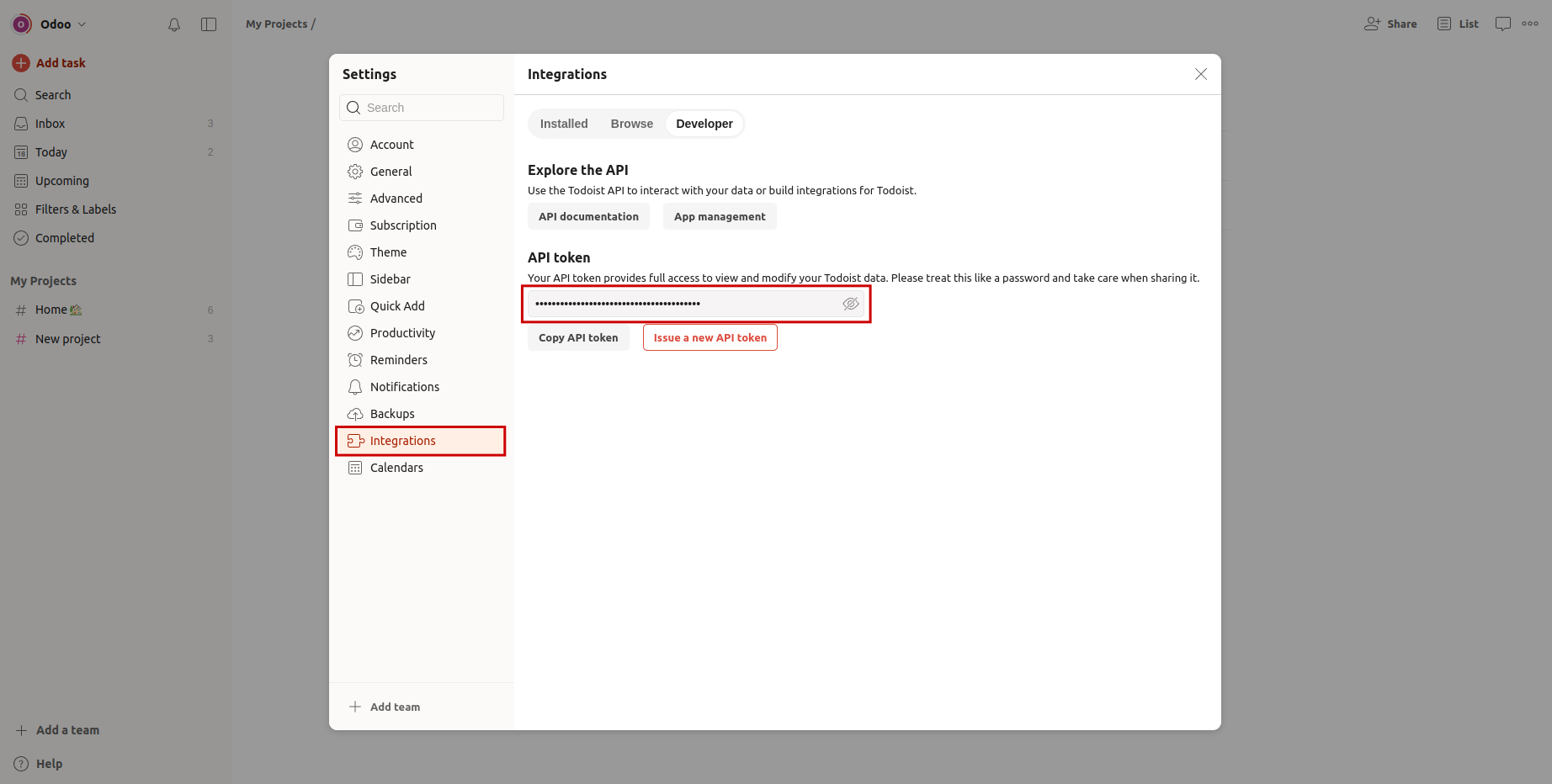
Task: Click the Inbox tray icon
Action: coord(21,124)
